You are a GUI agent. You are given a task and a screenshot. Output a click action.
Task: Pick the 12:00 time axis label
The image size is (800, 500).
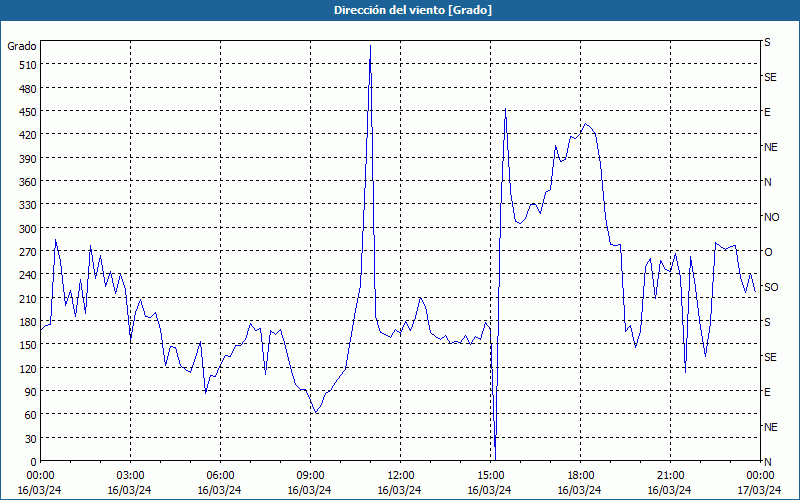401,476
